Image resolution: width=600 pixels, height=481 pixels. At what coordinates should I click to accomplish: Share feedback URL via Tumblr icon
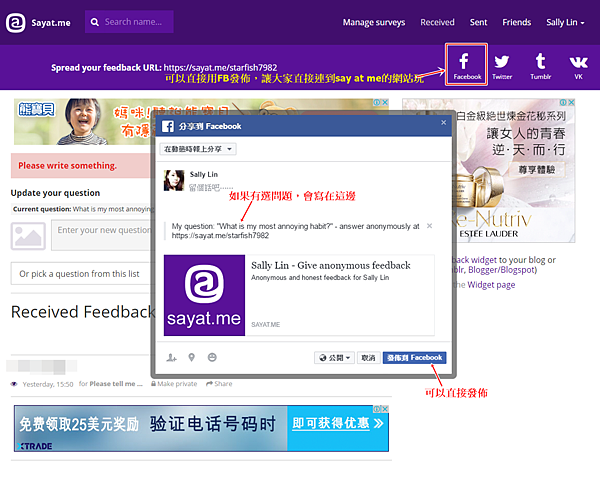[540, 66]
